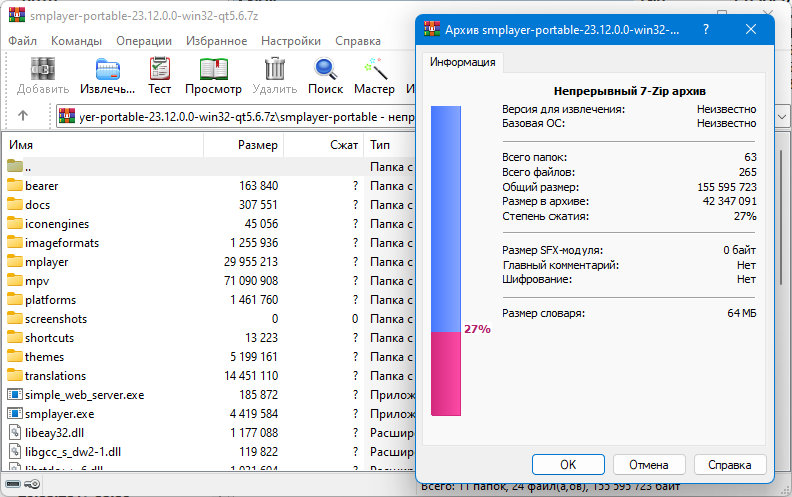Close the archive information dialog
Screen dimensions: 792x497
(x=751, y=29)
